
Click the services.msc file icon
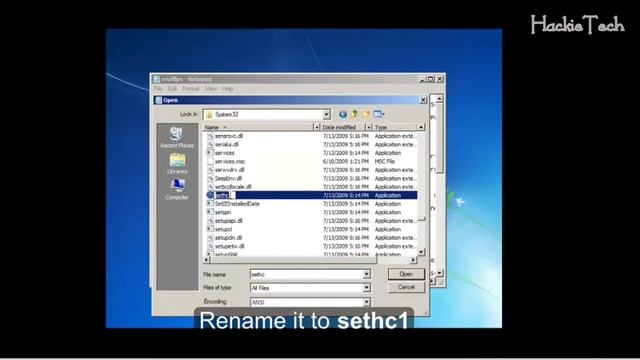pyautogui.click(x=210, y=161)
